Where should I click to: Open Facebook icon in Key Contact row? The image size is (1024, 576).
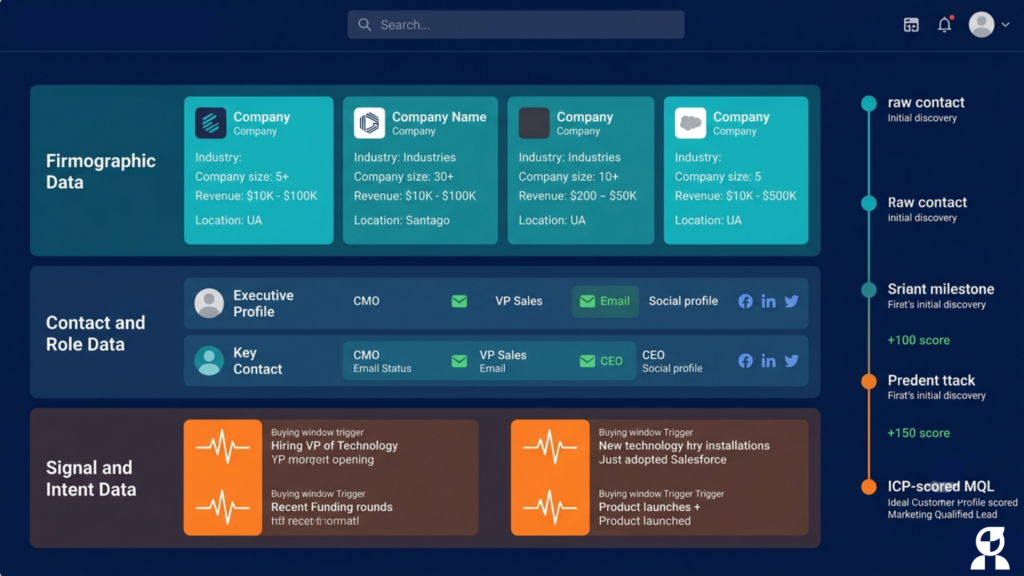point(745,360)
